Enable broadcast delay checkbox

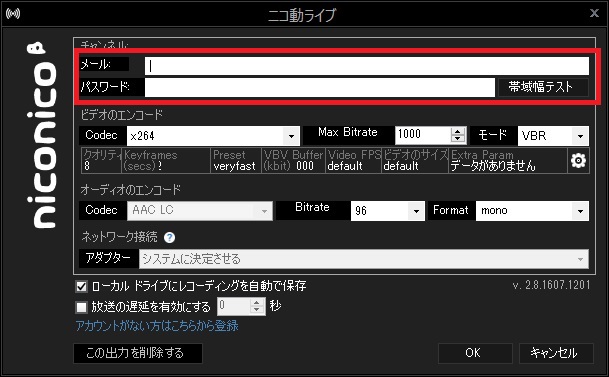81,308
